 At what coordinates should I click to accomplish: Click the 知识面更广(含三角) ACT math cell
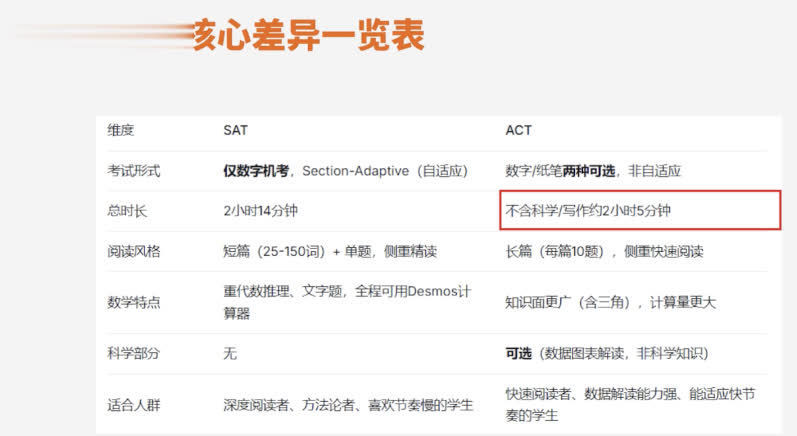click(x=610, y=302)
